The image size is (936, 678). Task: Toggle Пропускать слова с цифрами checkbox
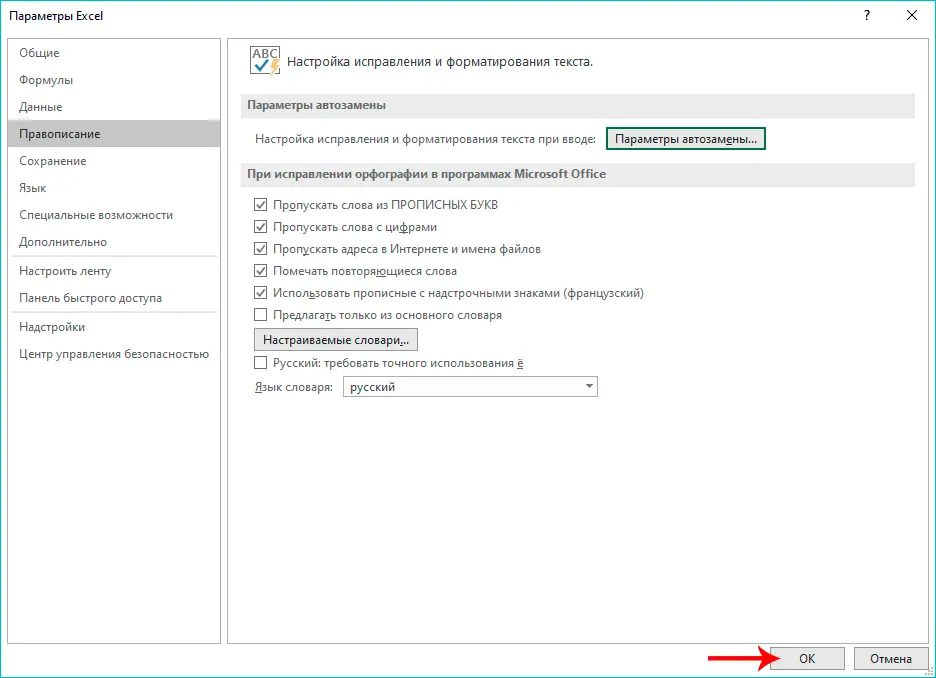(260, 227)
